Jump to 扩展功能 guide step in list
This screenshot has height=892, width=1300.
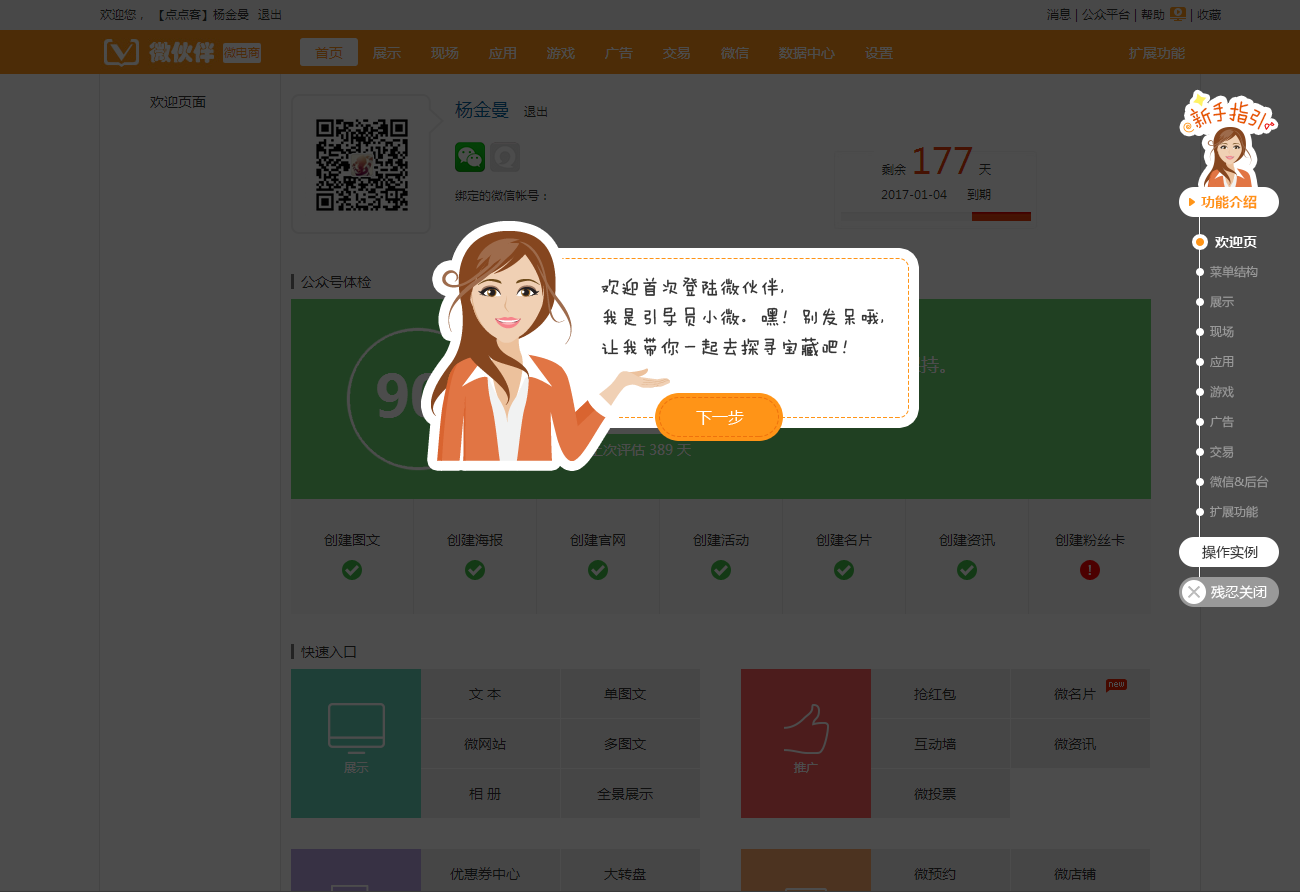click(x=1233, y=512)
